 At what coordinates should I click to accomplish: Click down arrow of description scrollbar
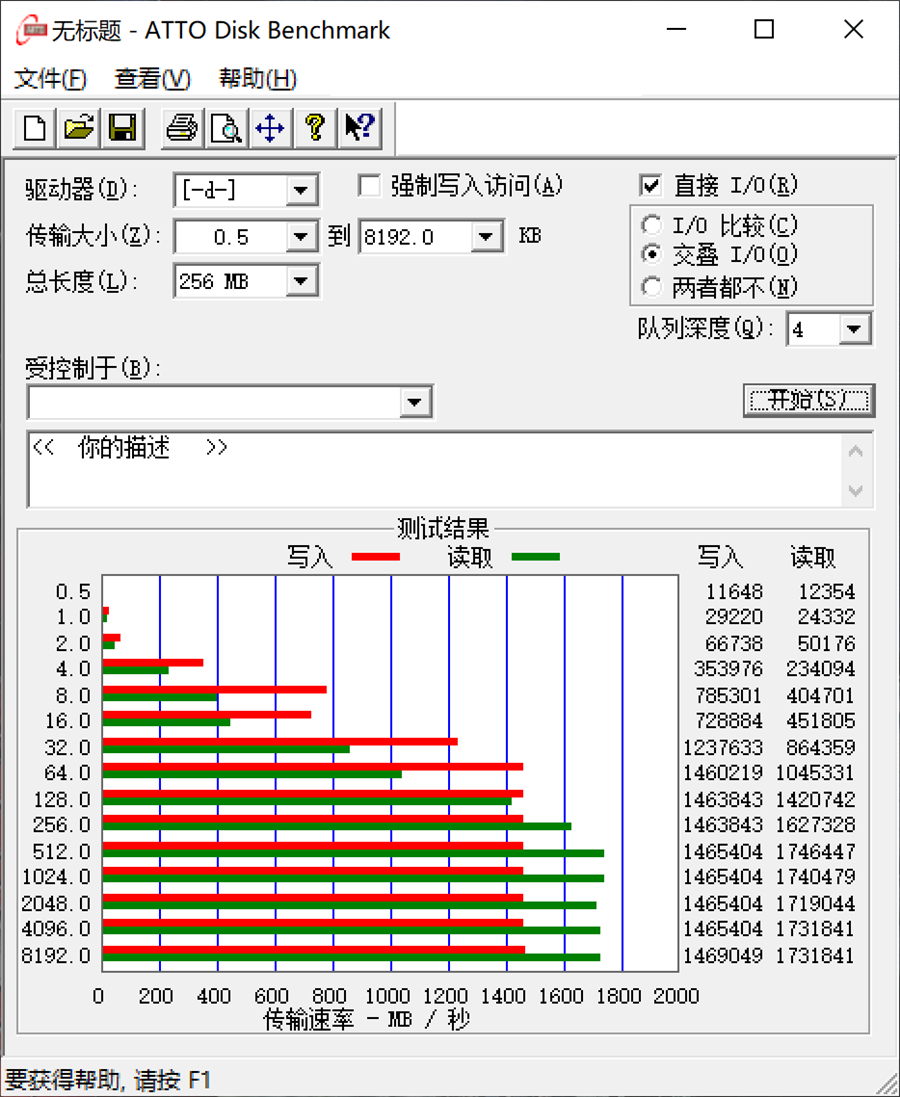[x=855, y=490]
